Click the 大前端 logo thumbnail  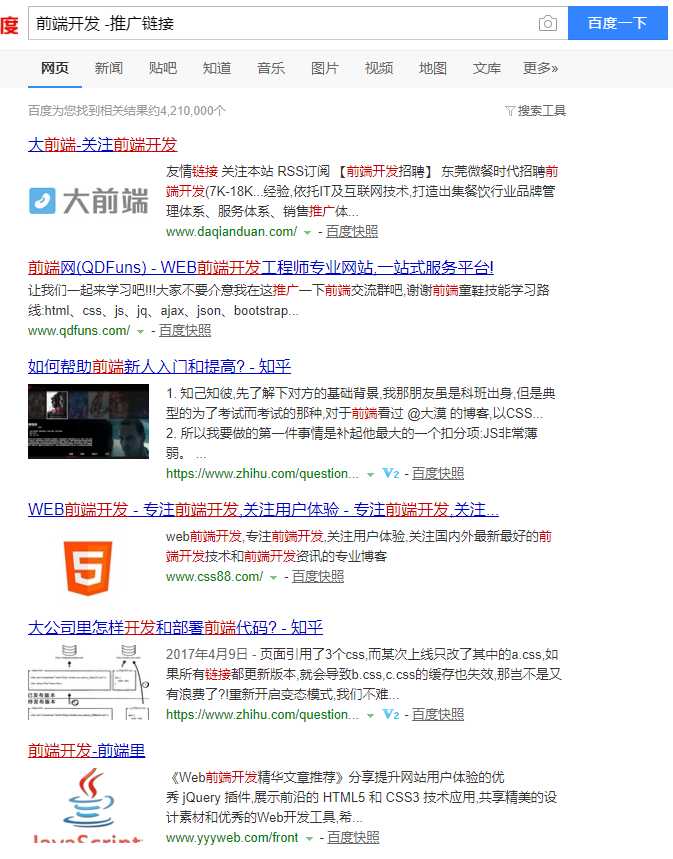pos(88,201)
